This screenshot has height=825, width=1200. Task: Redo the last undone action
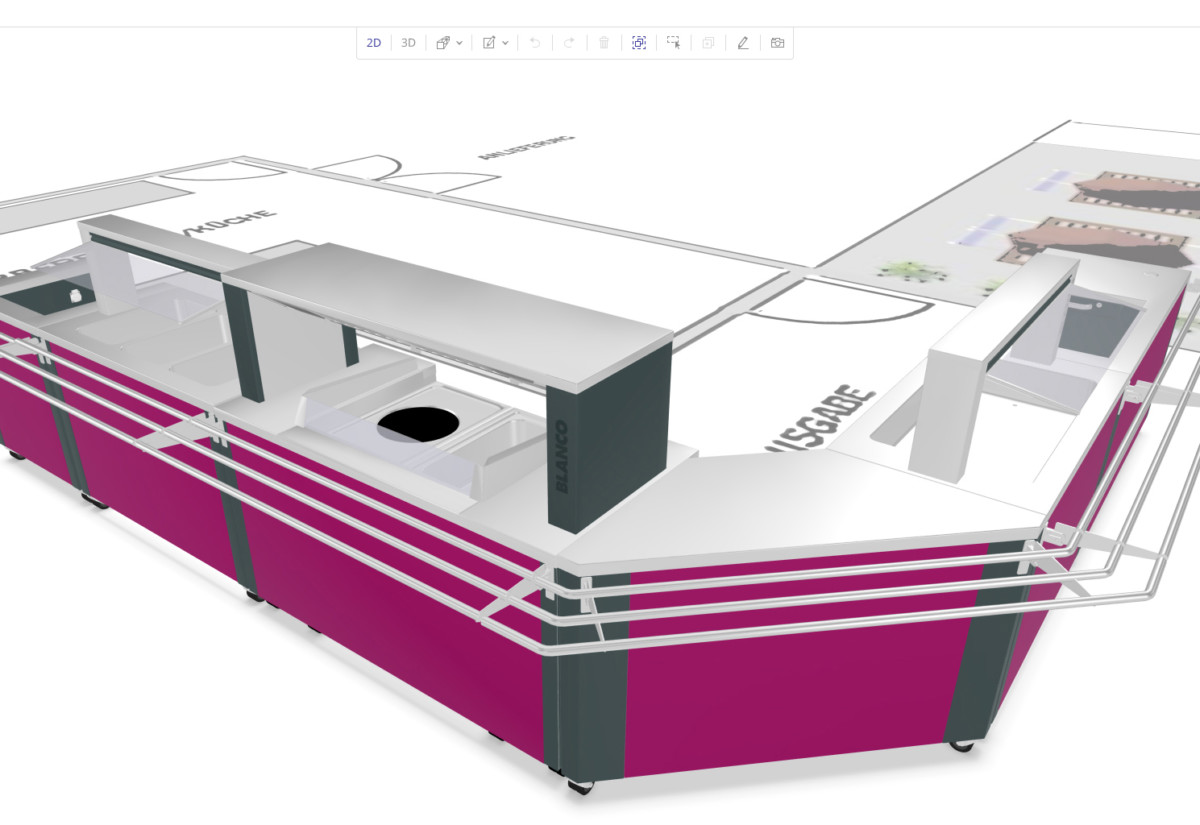568,43
